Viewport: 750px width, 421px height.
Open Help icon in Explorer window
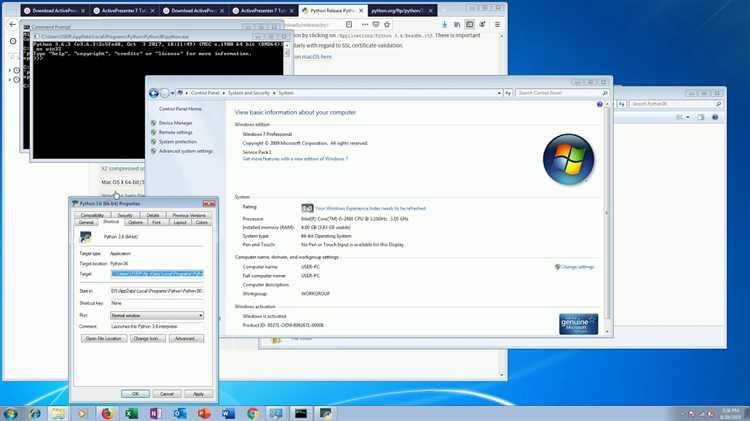point(715,117)
